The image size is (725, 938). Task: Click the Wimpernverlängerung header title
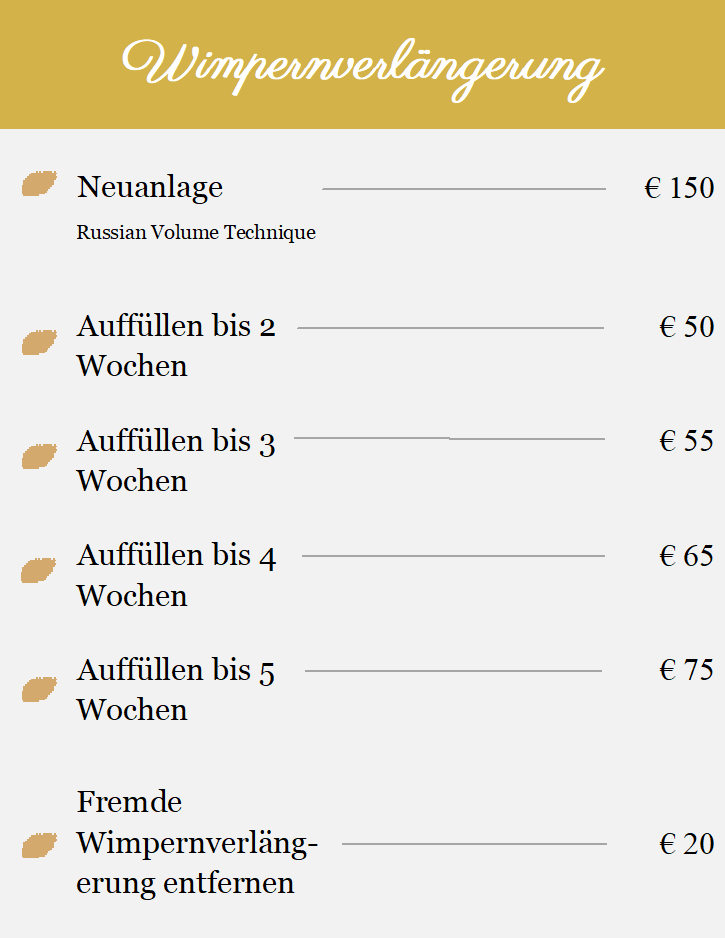[363, 69]
